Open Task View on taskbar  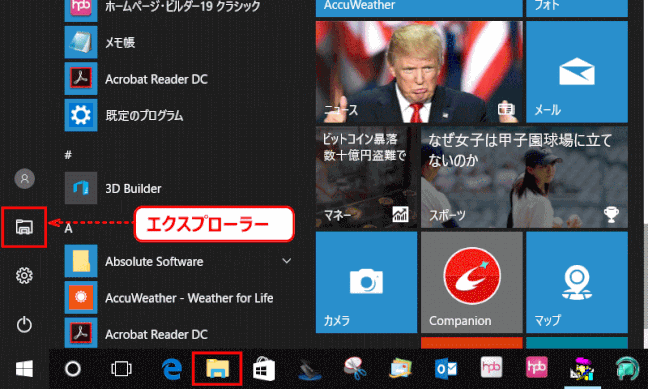pyautogui.click(x=121, y=369)
